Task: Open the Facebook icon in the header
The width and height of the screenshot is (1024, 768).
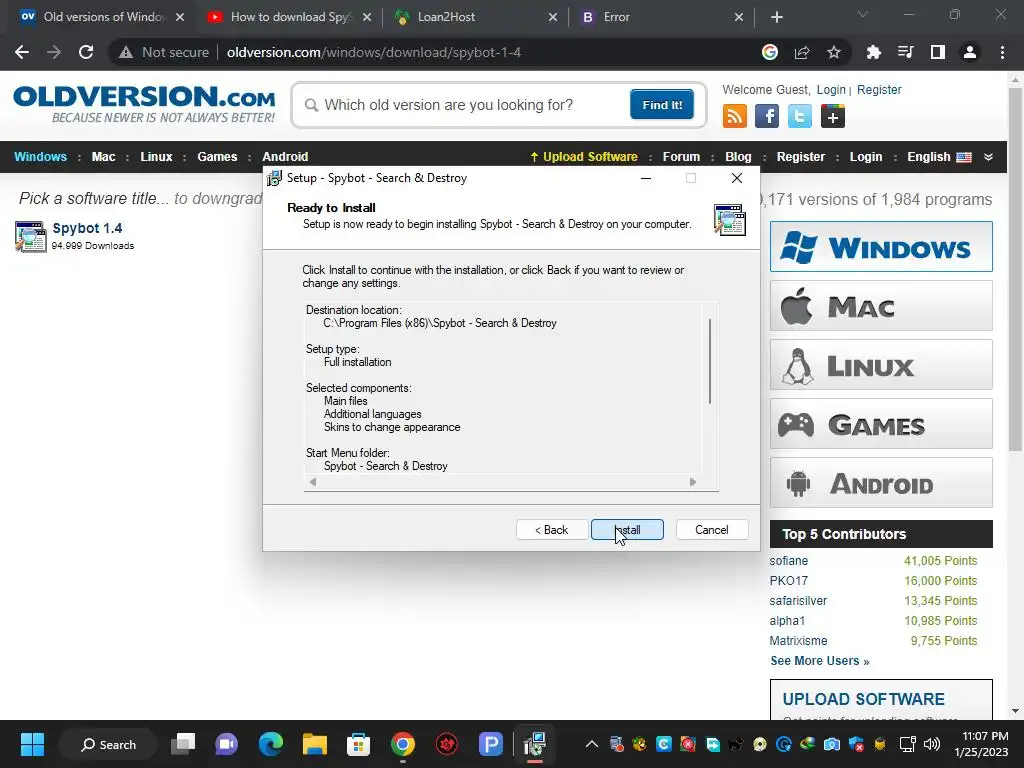Action: pos(767,116)
